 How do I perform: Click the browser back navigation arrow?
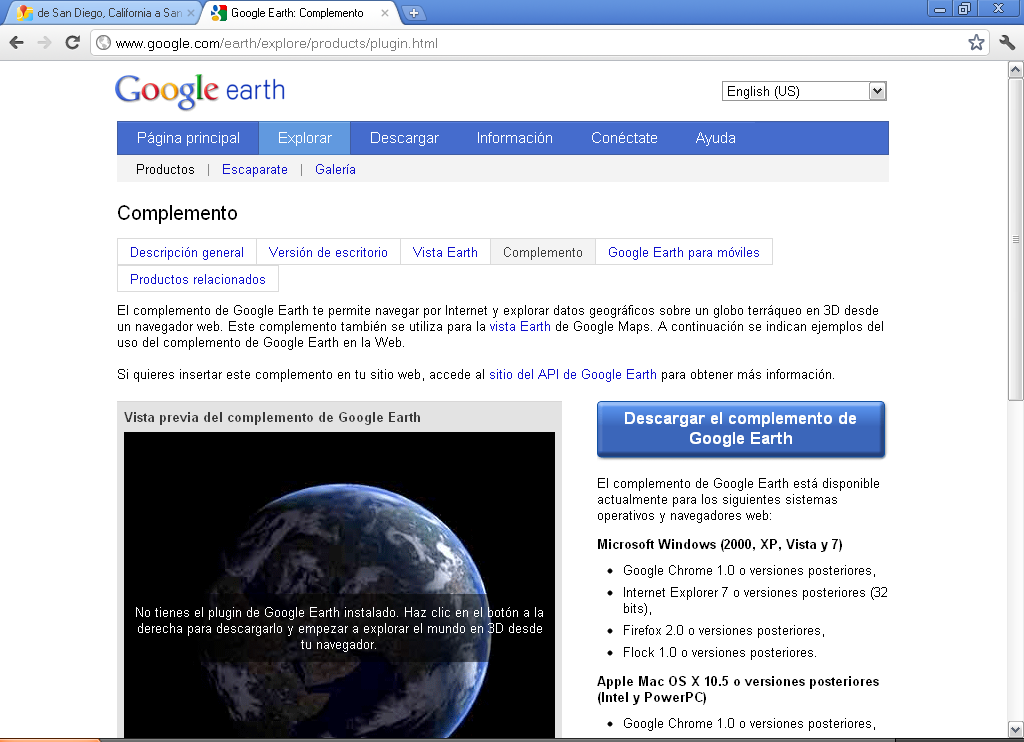[x=16, y=43]
